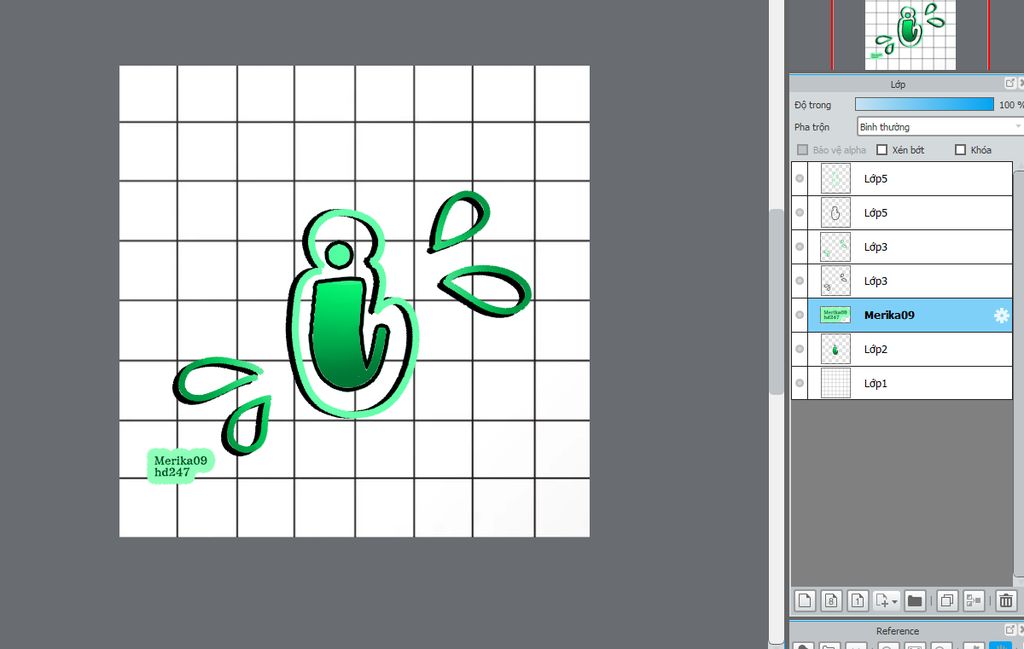Enable the Xén bớt clipping checkbox
Viewport: 1024px width, 649px height.
coord(882,150)
